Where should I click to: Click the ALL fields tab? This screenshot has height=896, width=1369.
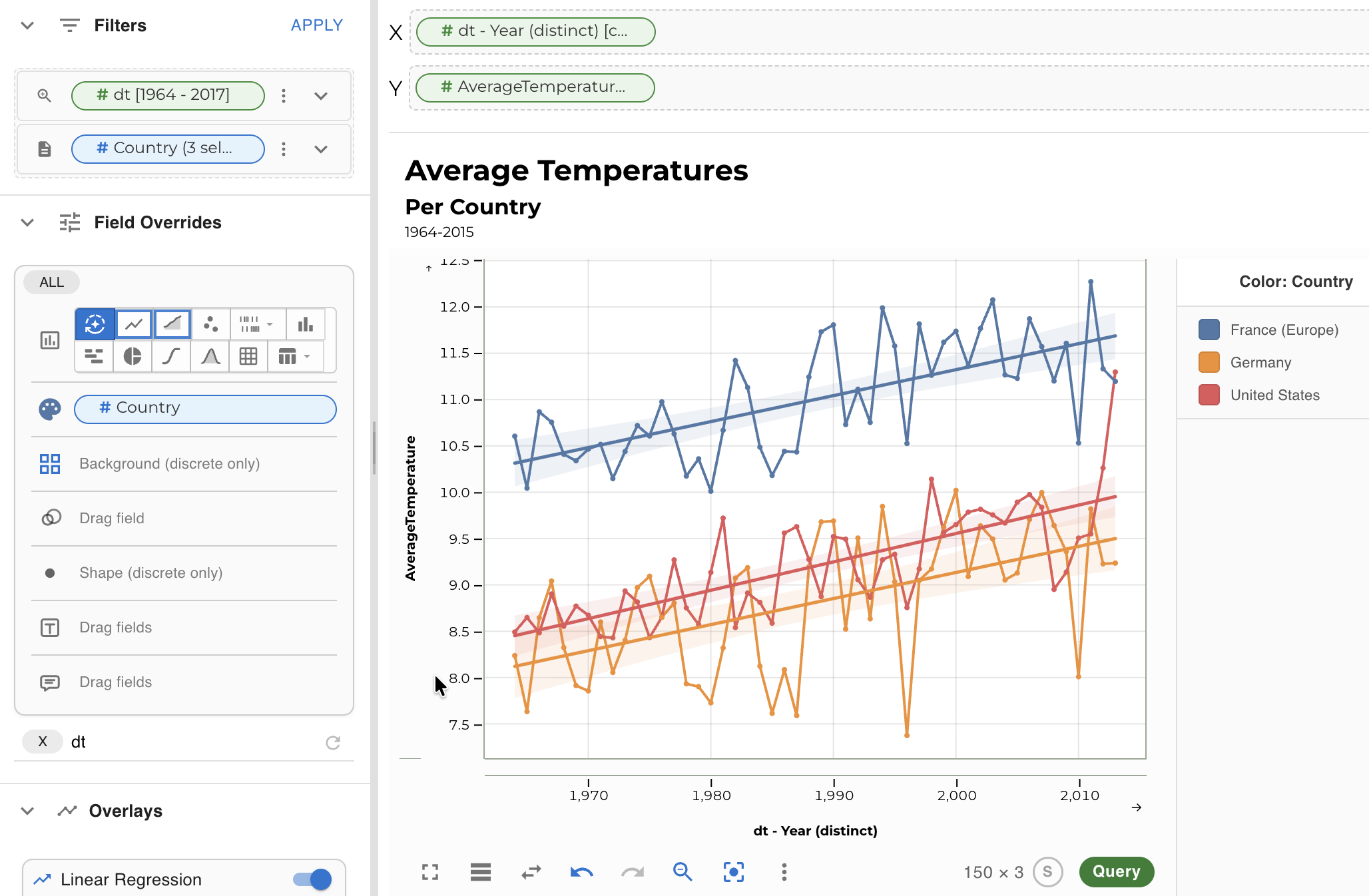pos(51,282)
